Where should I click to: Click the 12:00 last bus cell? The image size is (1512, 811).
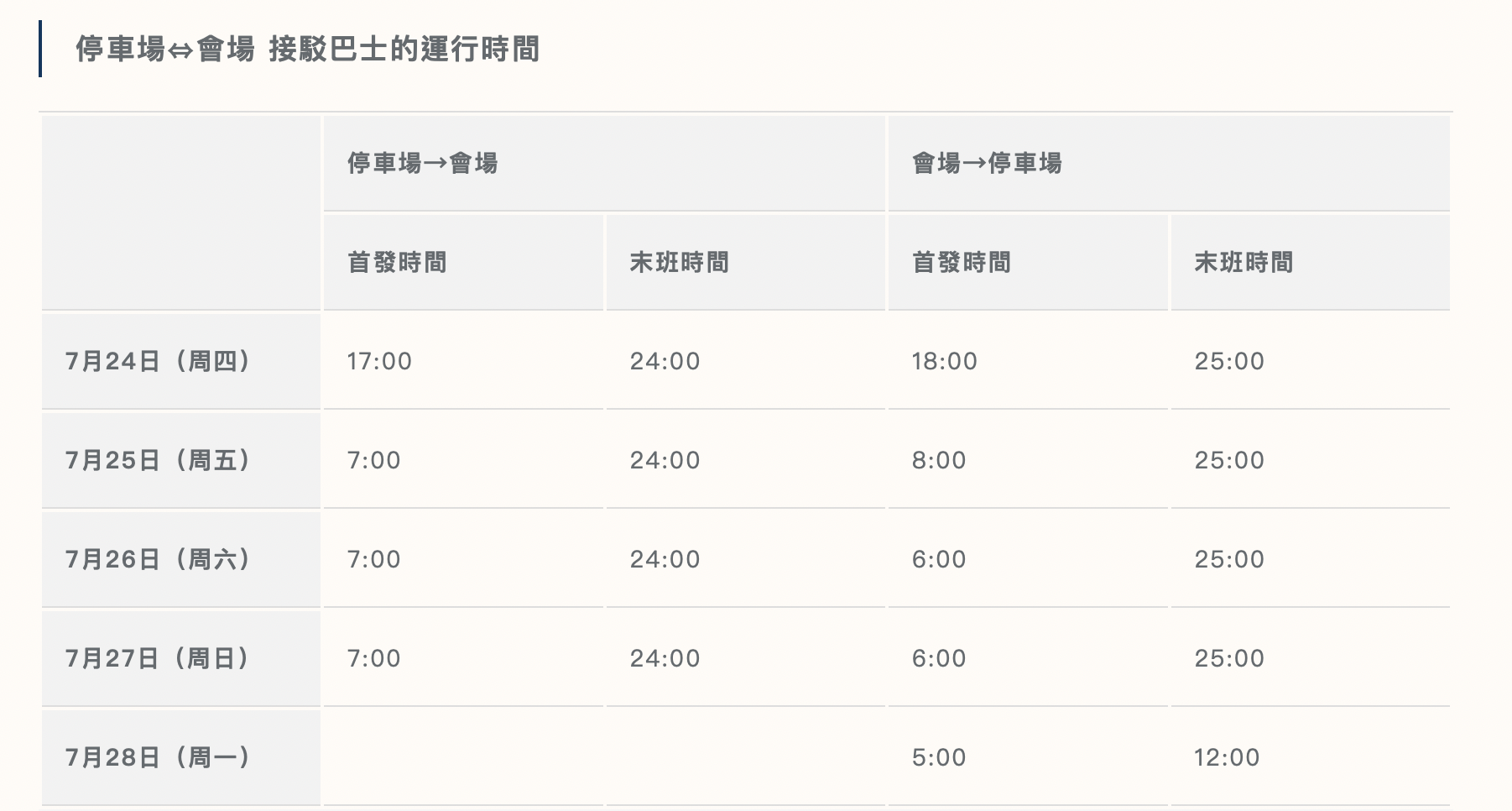(x=1227, y=758)
